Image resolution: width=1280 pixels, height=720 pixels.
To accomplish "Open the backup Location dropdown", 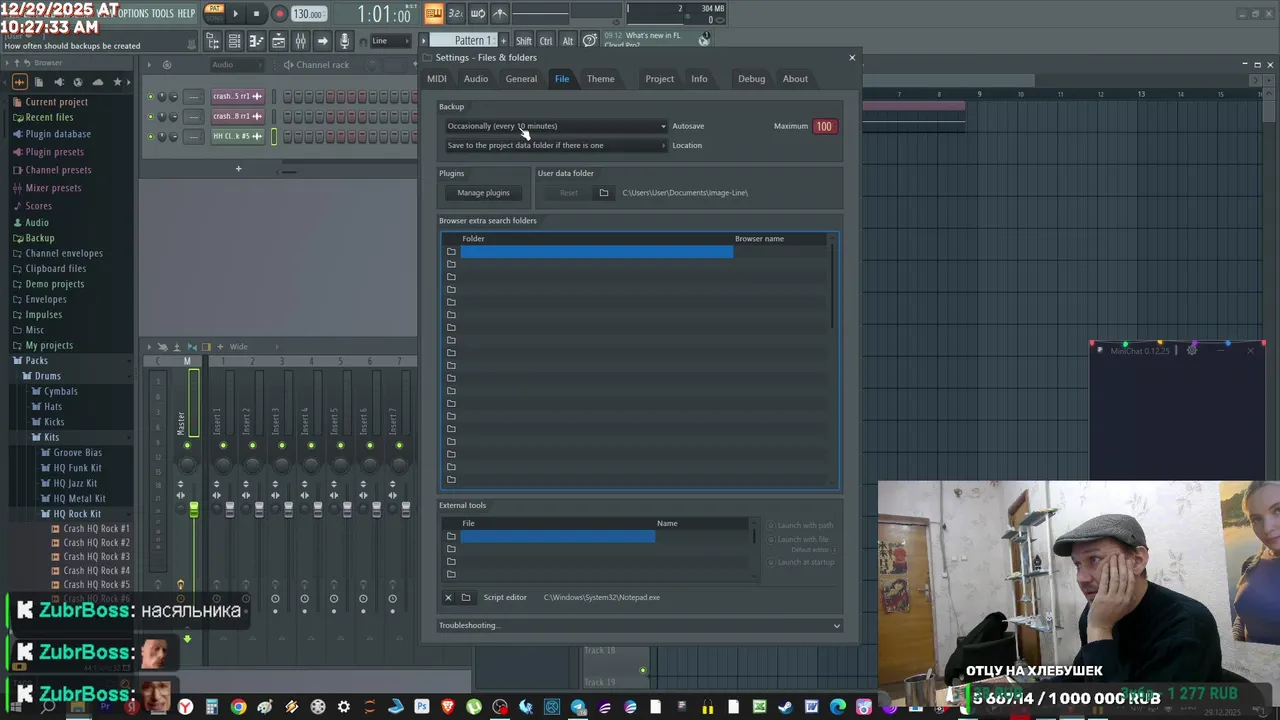I will (x=556, y=145).
